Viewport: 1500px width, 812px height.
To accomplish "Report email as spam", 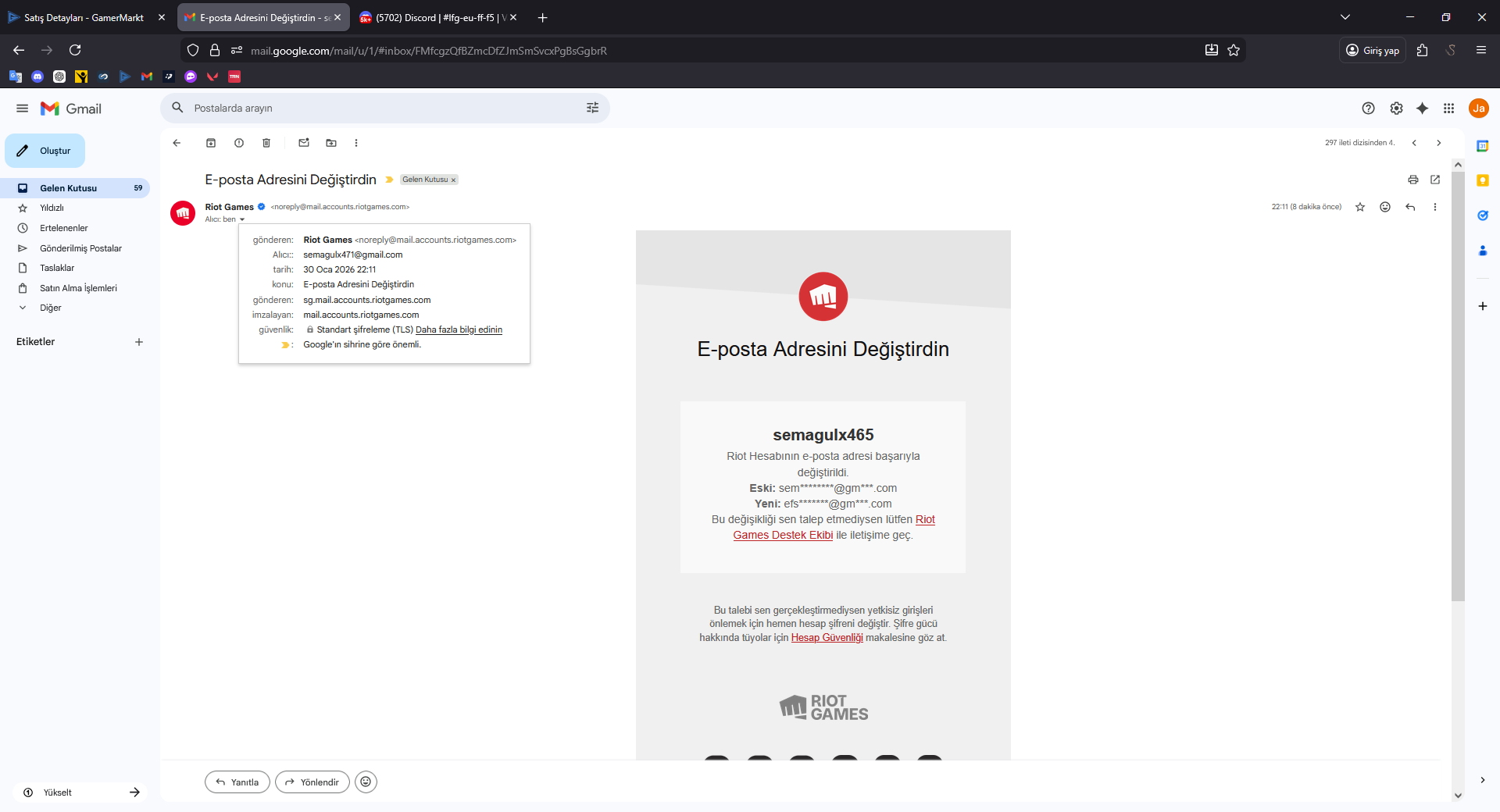I will 239,143.
